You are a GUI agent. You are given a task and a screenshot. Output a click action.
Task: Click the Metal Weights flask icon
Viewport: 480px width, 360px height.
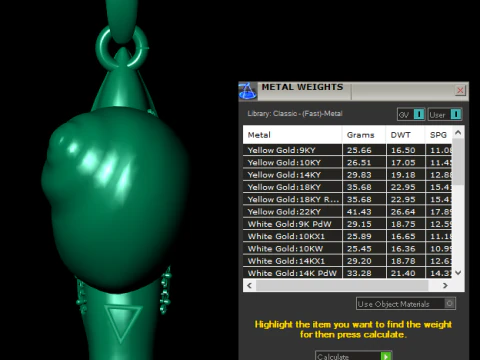click(248, 91)
